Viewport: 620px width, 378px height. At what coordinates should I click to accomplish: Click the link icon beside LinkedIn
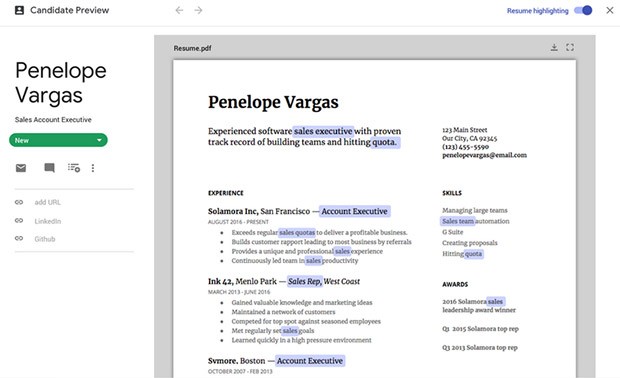pos(19,220)
